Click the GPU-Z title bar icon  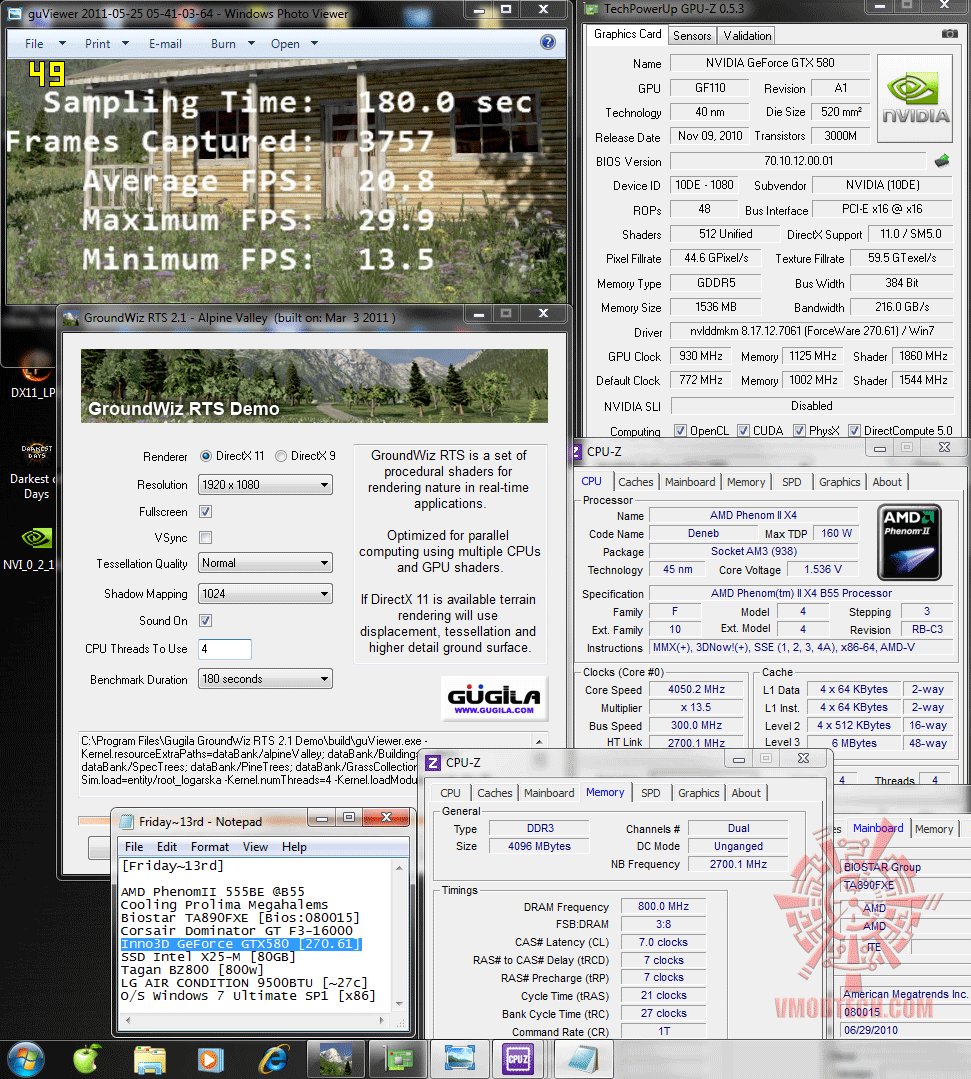[590, 8]
